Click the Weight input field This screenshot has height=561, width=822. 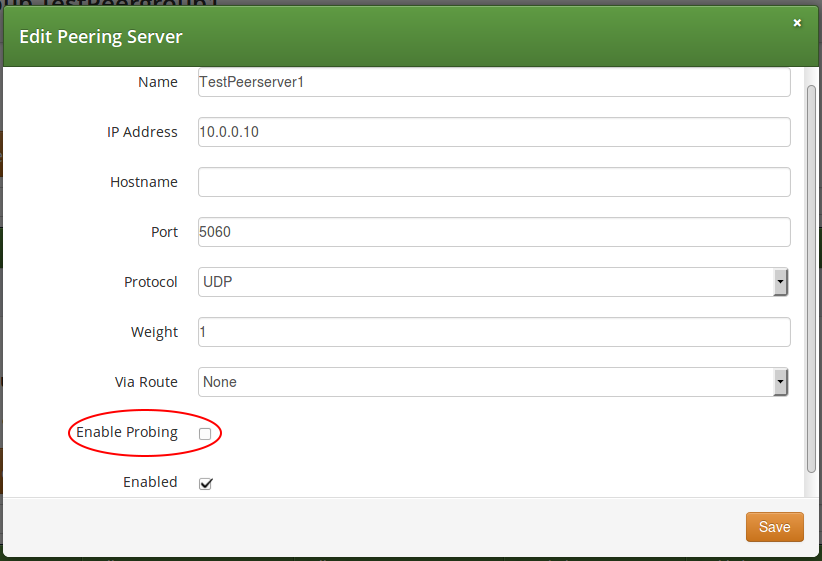(x=494, y=332)
